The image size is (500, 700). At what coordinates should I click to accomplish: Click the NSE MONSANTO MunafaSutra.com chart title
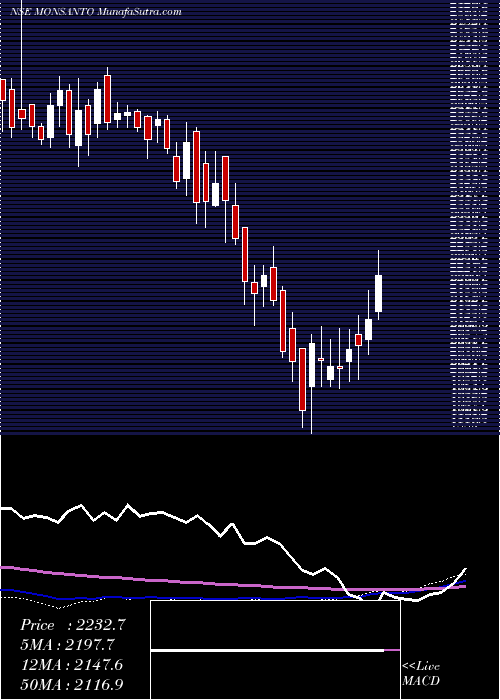[96, 12]
